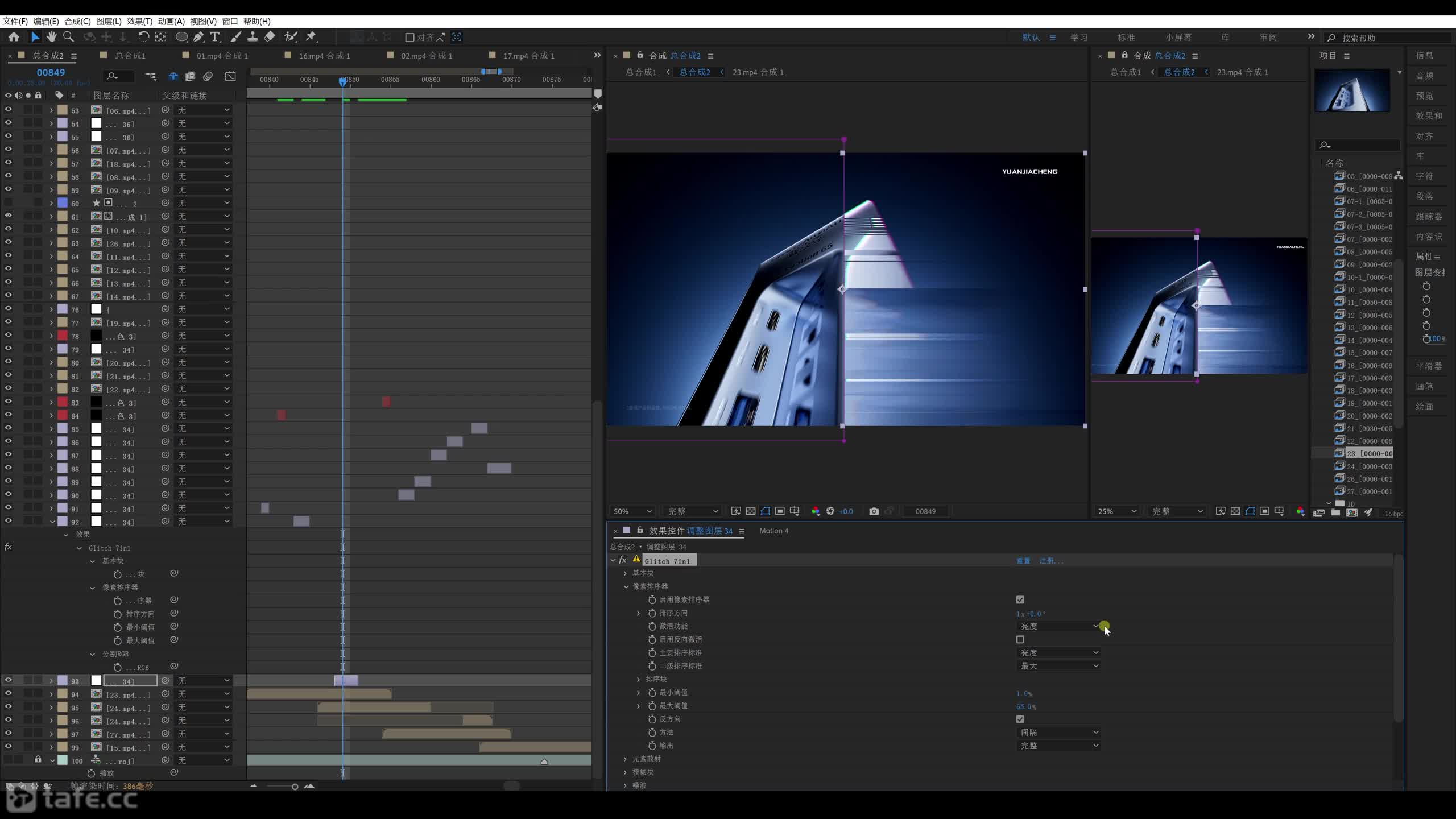Click purple label color swatch of layer 93
Screen dimensions: 1456x819
63,681
